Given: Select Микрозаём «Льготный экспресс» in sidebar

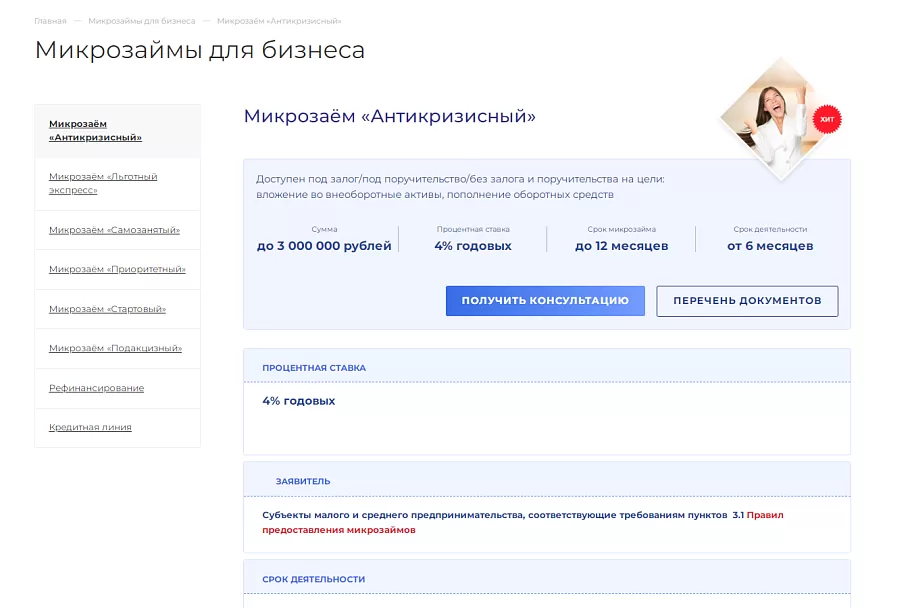Looking at the screenshot, I should click(x=103, y=183).
